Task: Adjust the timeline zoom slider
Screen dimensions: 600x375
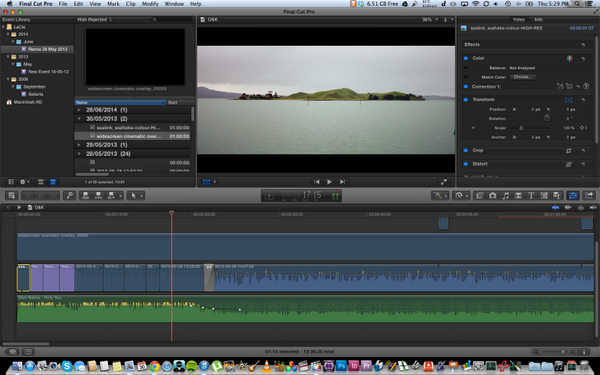Action: (562, 352)
